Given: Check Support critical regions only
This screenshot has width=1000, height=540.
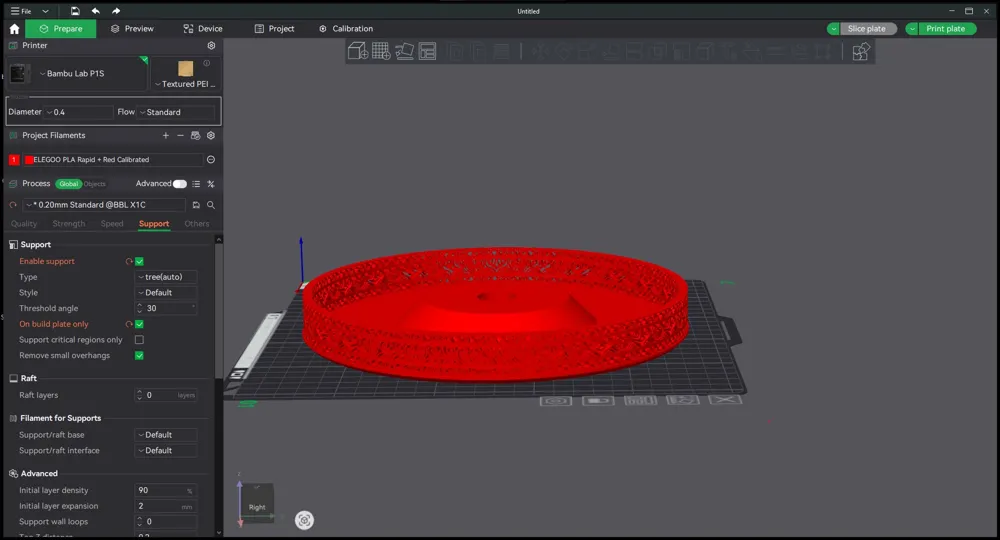Looking at the screenshot, I should [x=139, y=340].
